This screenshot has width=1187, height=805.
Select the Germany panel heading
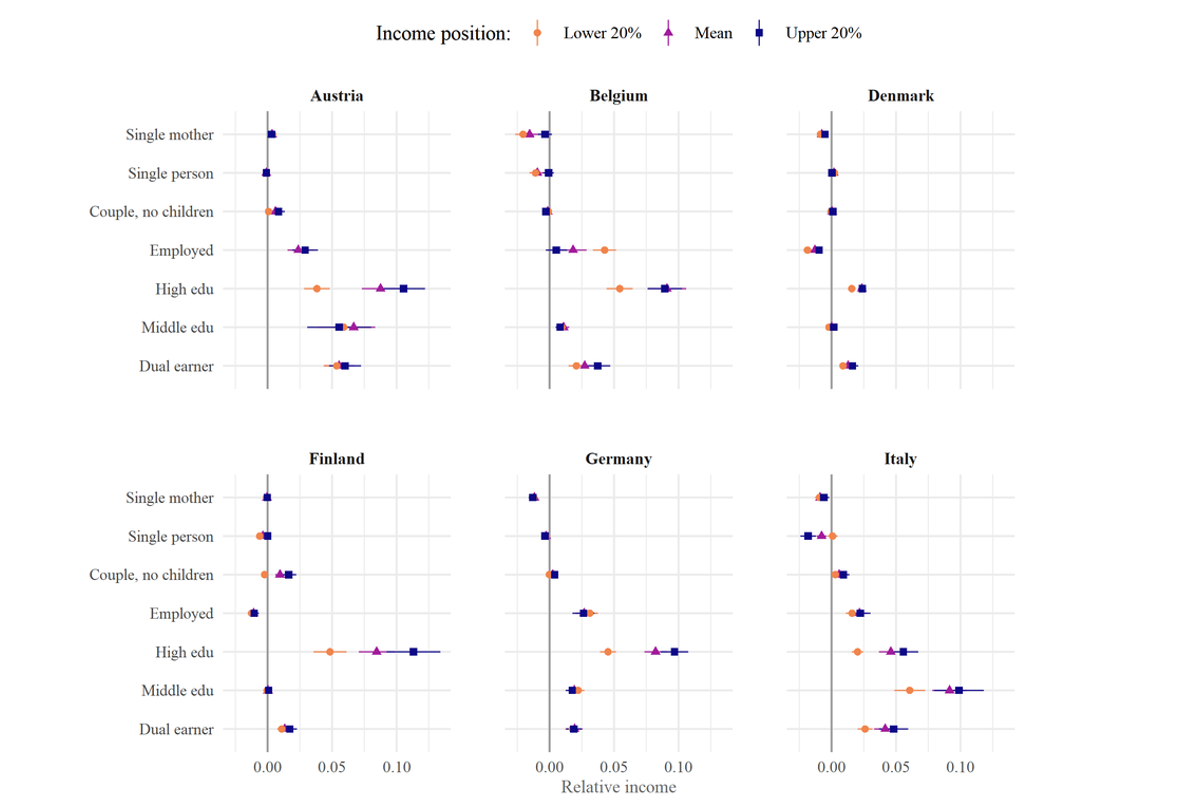click(619, 459)
